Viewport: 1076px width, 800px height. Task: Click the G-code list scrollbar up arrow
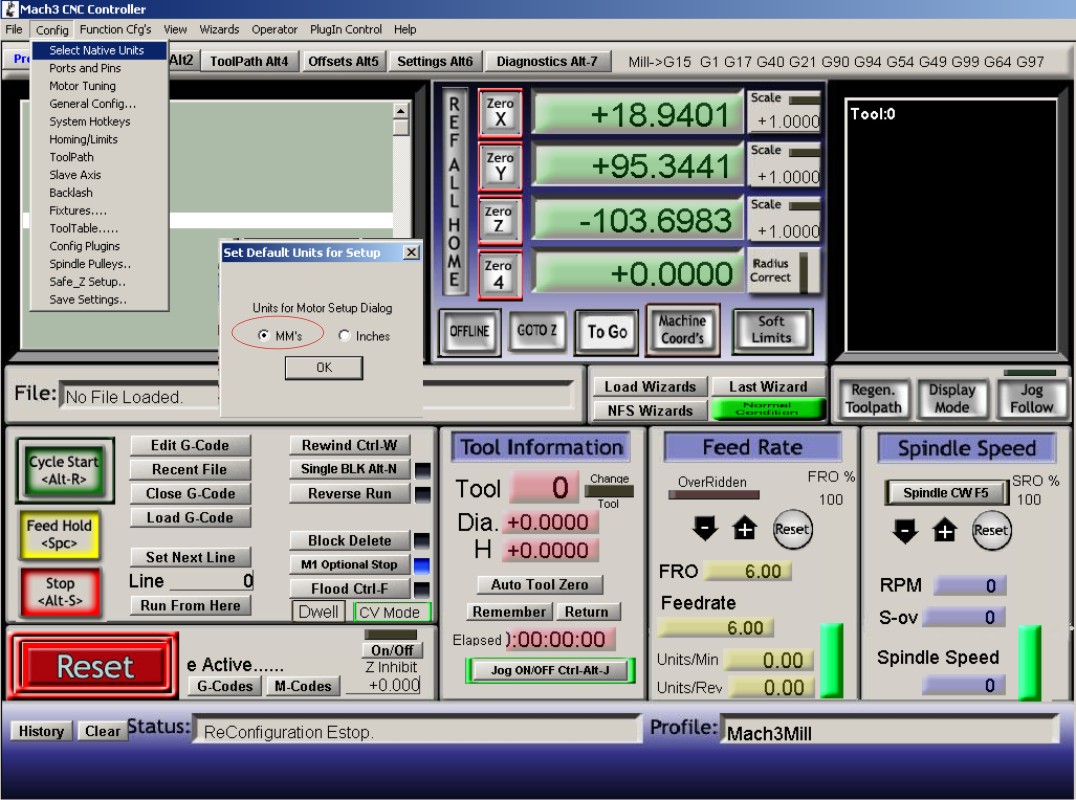(x=401, y=111)
